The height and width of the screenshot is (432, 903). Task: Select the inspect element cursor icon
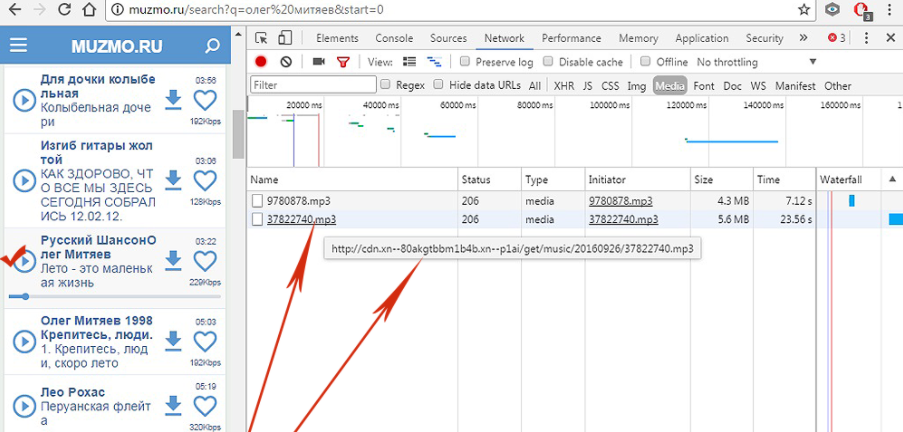[x=261, y=38]
